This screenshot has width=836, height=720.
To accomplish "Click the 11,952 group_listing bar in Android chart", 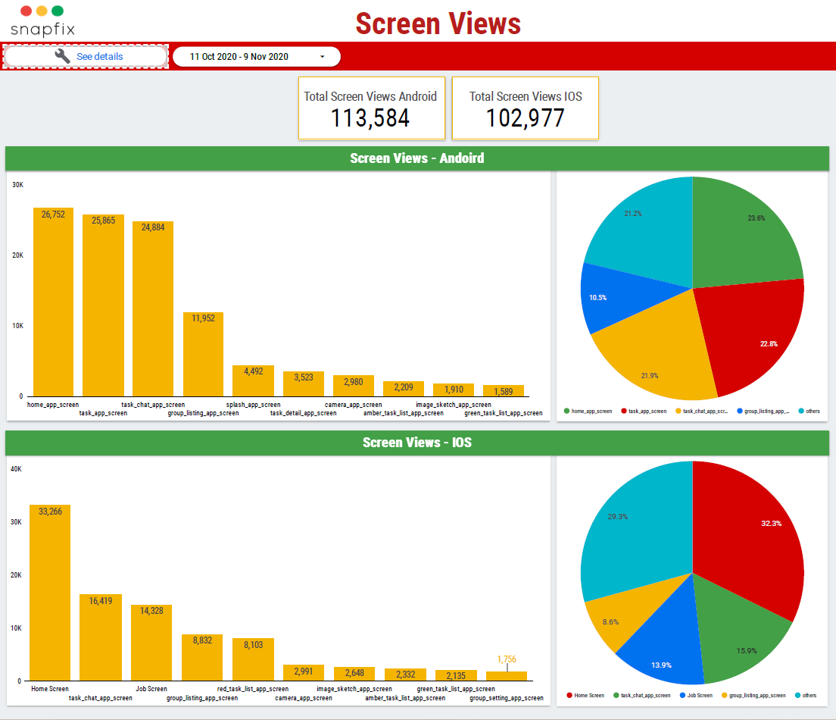I will click(203, 354).
